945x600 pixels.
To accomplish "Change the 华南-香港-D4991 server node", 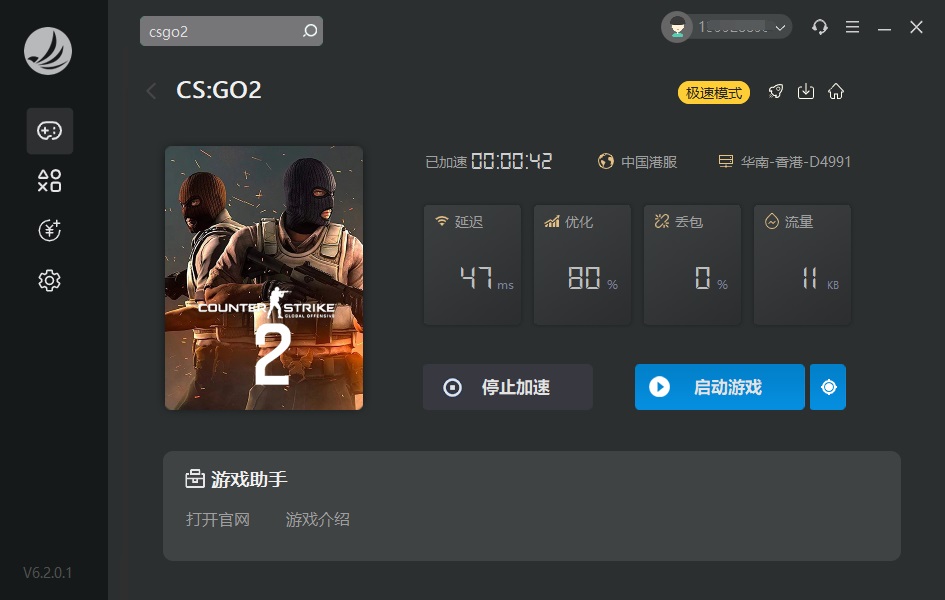I will tap(785, 161).
